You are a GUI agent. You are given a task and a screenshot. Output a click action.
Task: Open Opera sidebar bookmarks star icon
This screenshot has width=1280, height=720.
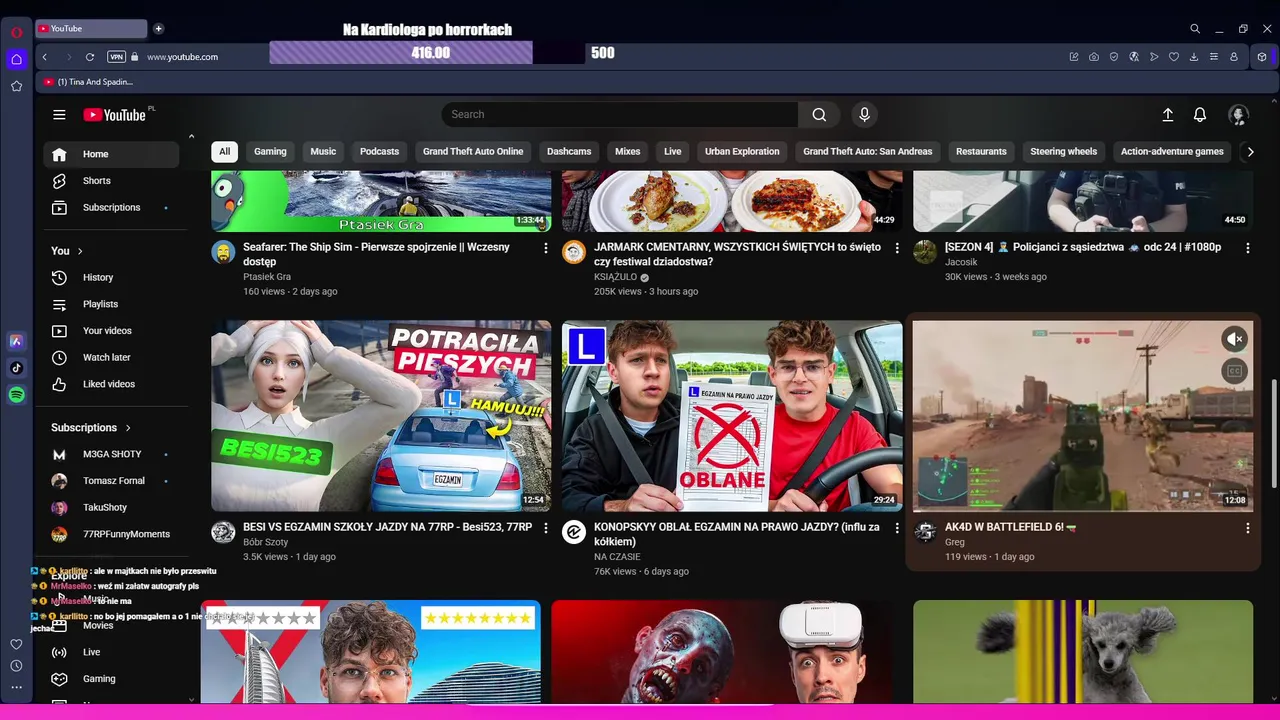click(16, 86)
